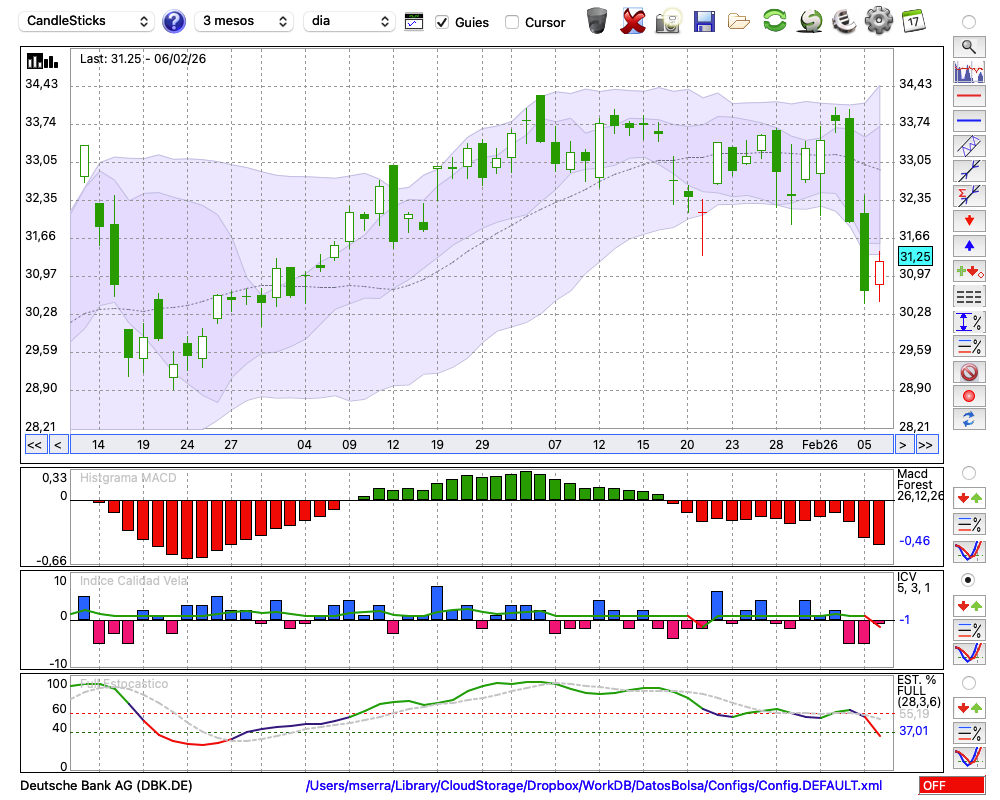Click the camera snapshot icon
The image size is (1000, 800).
(x=668, y=21)
